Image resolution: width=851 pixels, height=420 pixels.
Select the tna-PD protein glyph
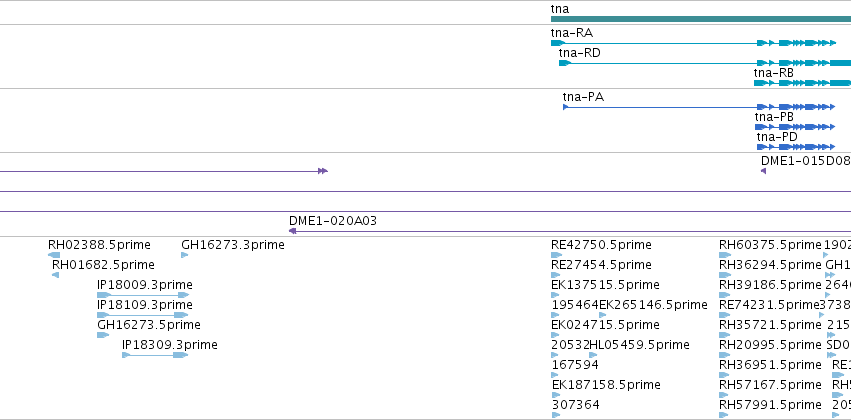[x=796, y=147]
